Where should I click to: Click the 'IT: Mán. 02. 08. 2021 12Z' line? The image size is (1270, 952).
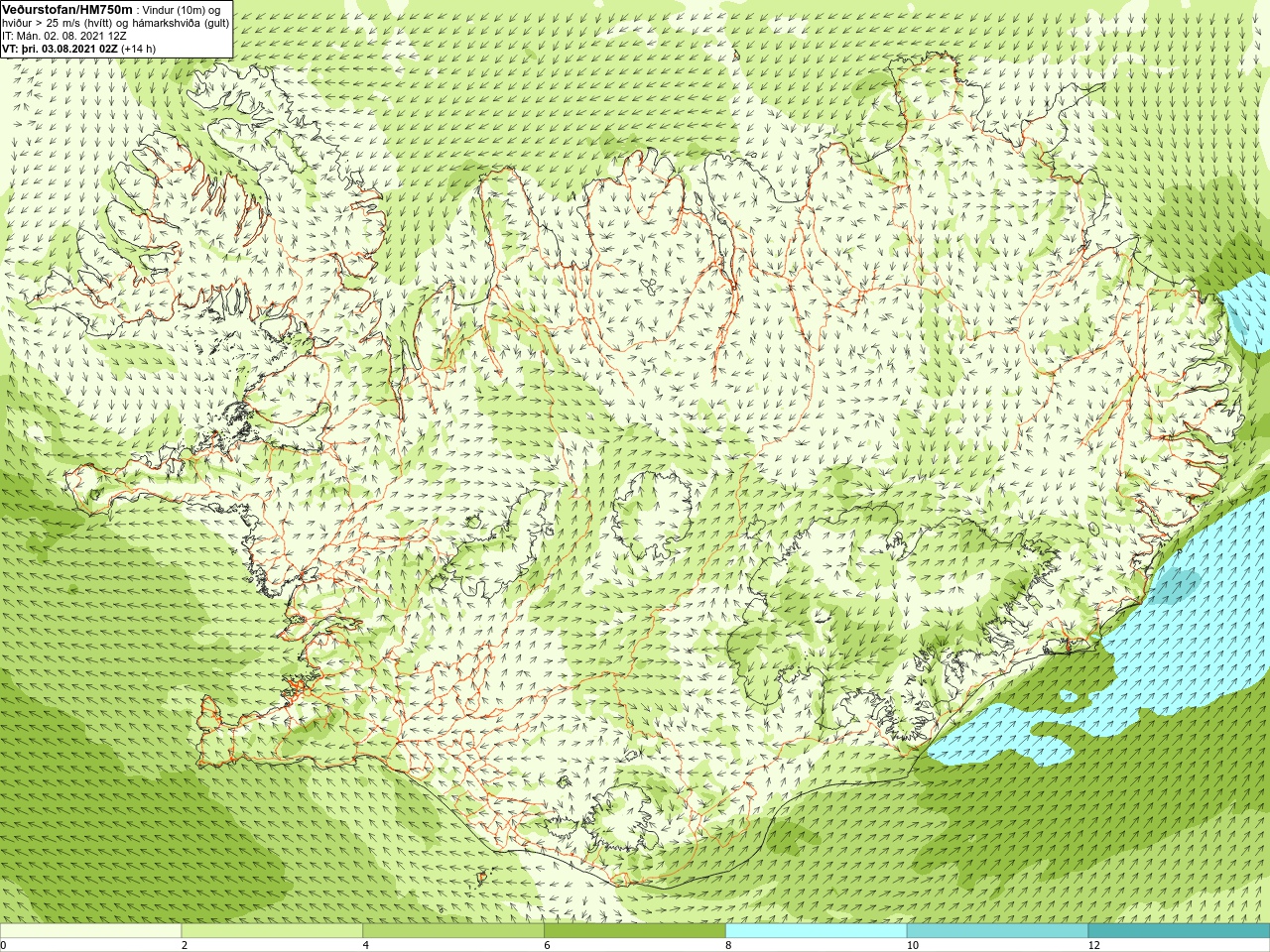click(64, 36)
